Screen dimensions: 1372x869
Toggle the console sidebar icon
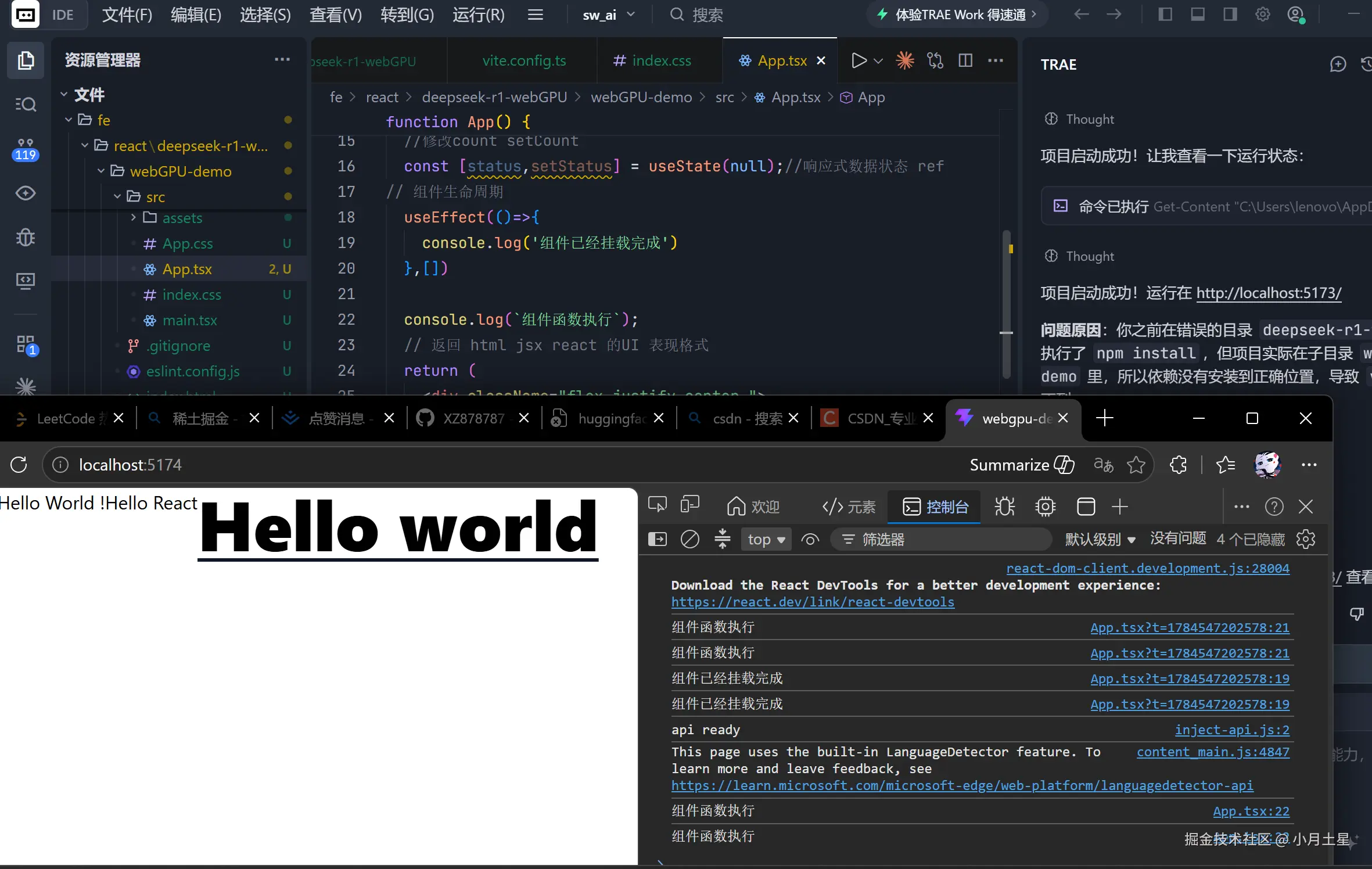click(658, 540)
